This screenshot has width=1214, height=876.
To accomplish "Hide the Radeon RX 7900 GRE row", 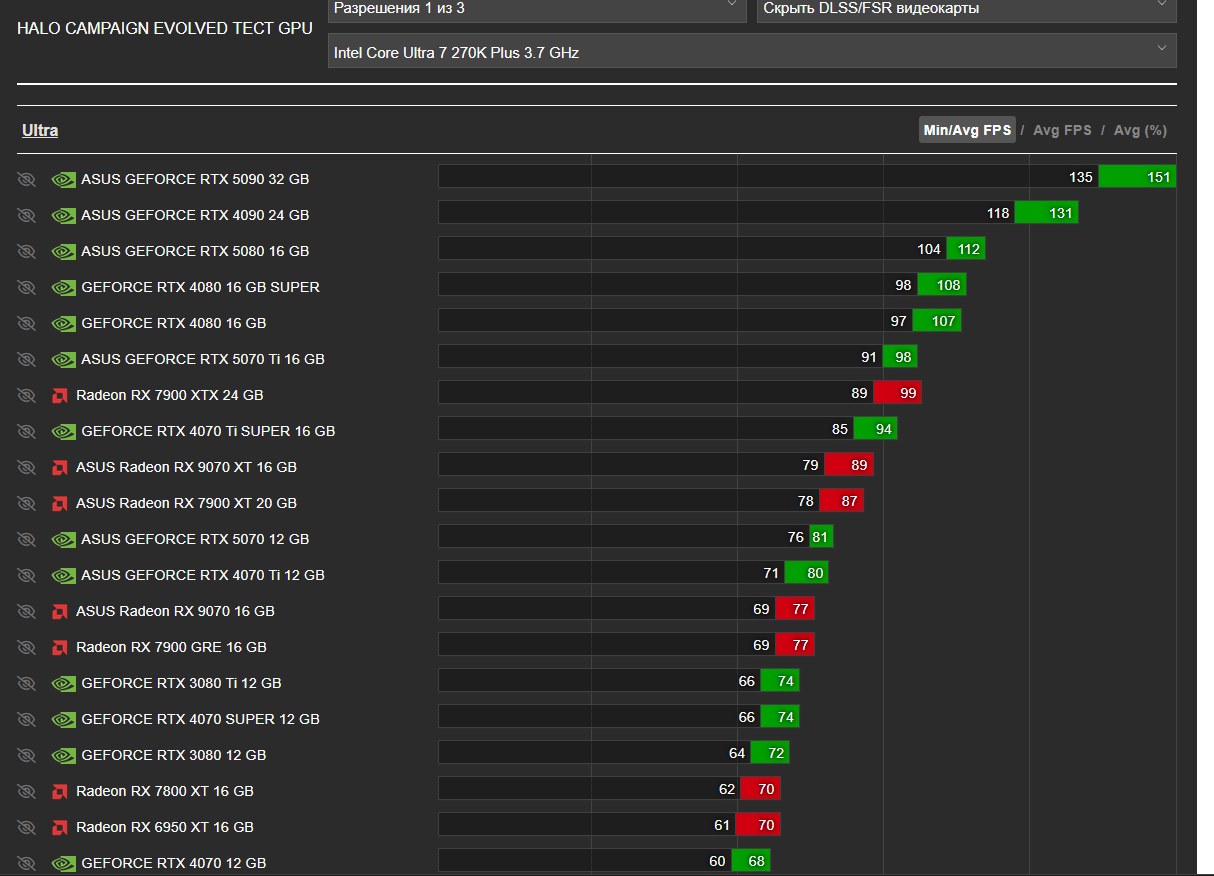I will pyautogui.click(x=27, y=647).
